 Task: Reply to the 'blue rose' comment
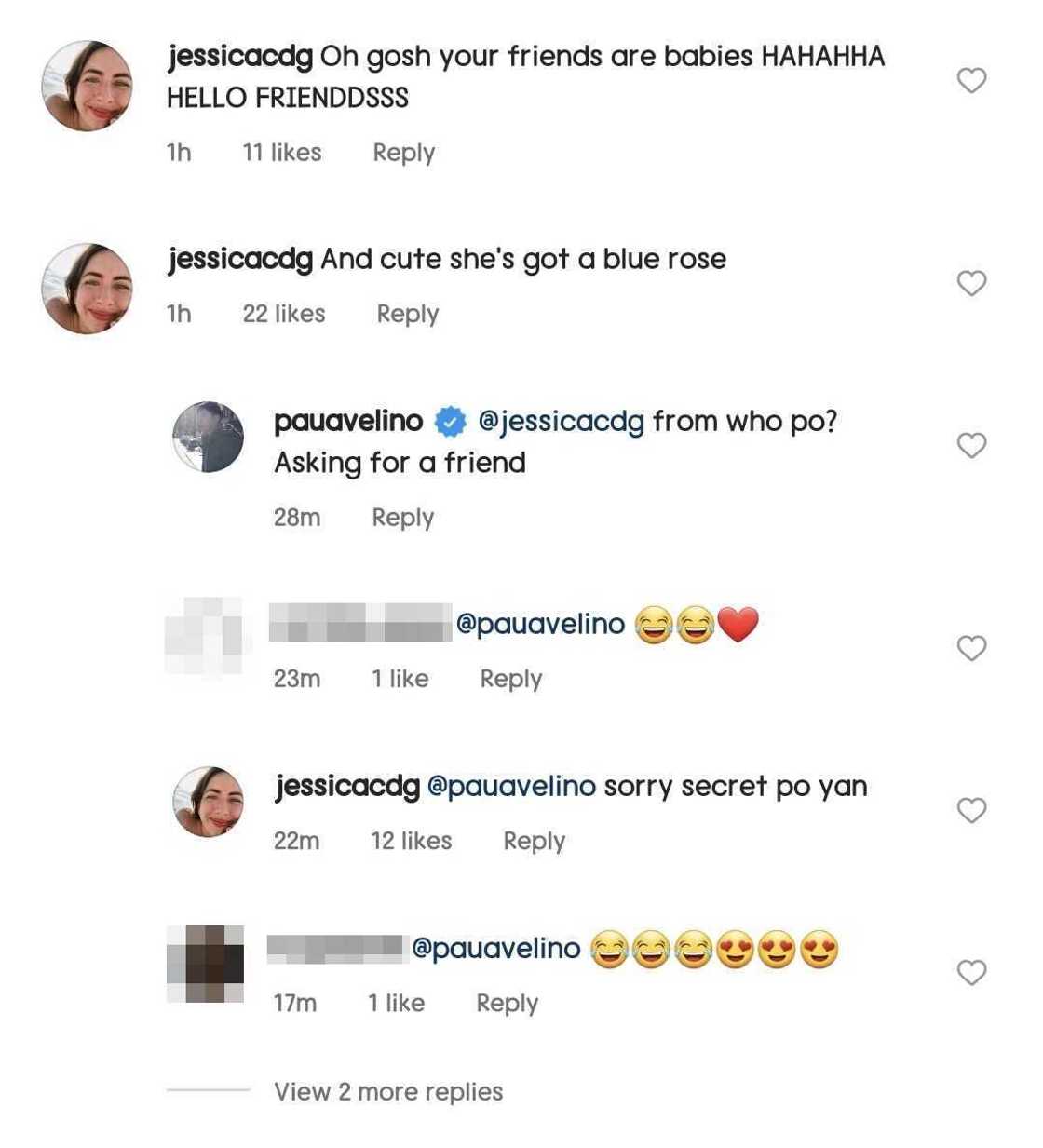(x=407, y=314)
